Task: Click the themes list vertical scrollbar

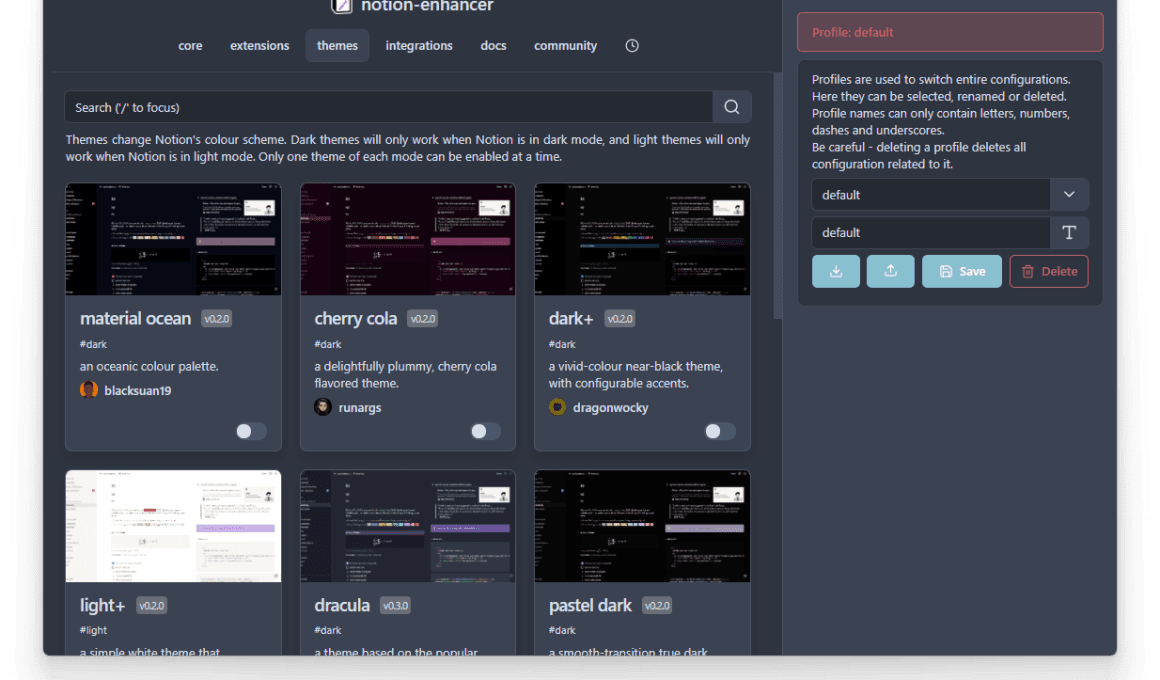Action: 778,196
